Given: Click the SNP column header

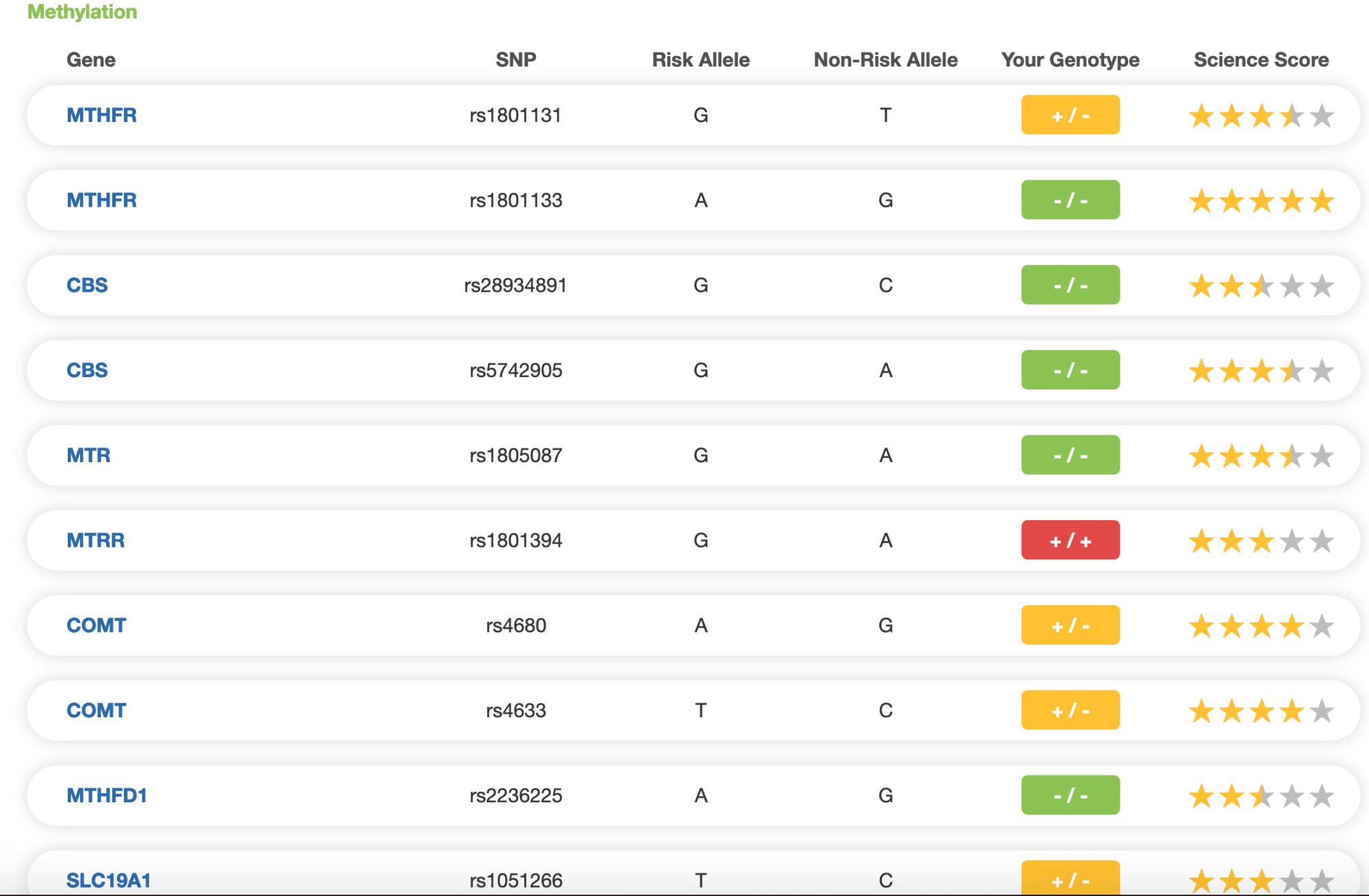Looking at the screenshot, I should pyautogui.click(x=516, y=60).
